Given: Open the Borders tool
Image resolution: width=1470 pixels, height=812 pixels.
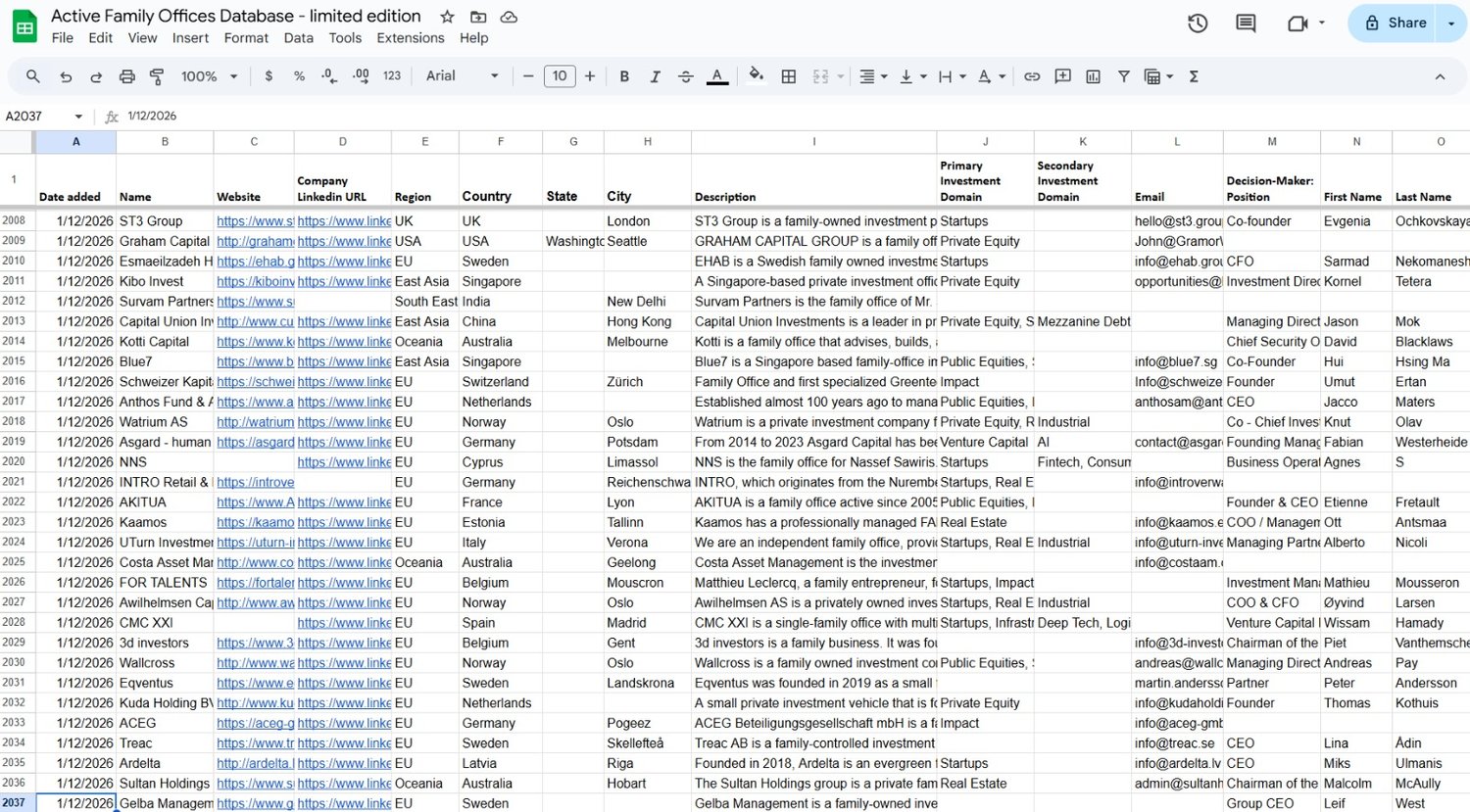Looking at the screenshot, I should click(x=788, y=76).
